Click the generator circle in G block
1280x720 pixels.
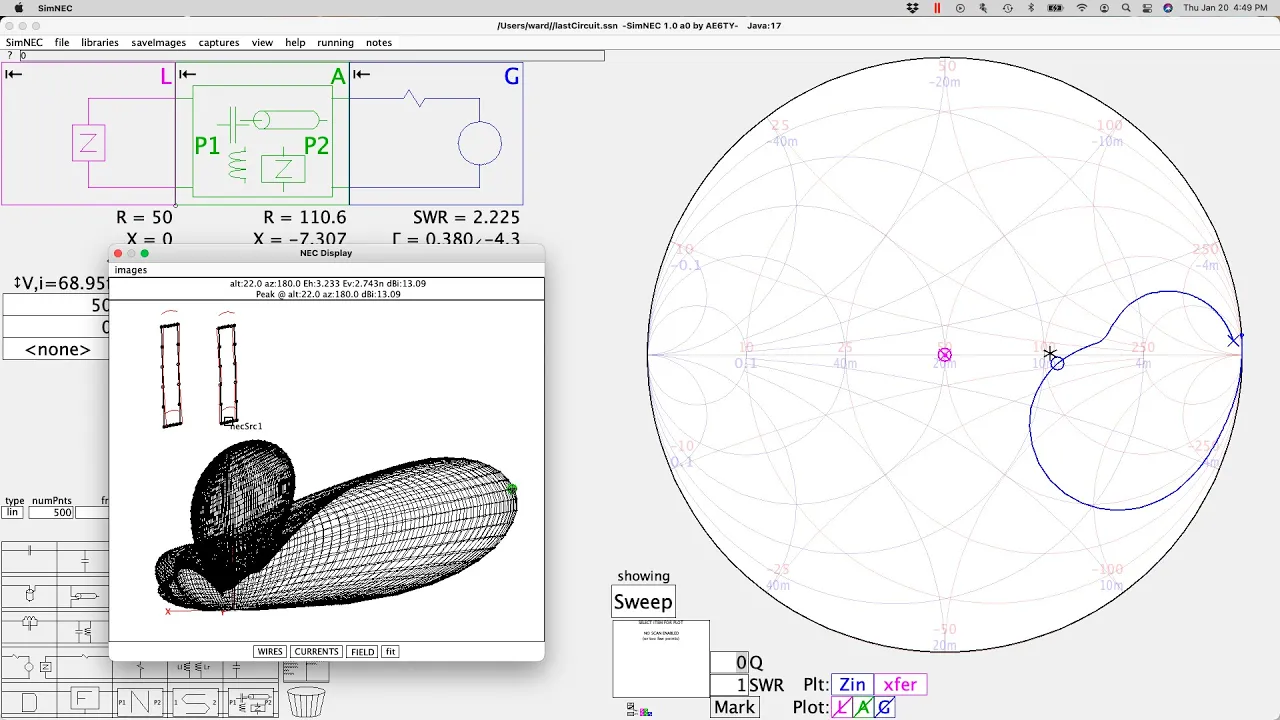(480, 144)
